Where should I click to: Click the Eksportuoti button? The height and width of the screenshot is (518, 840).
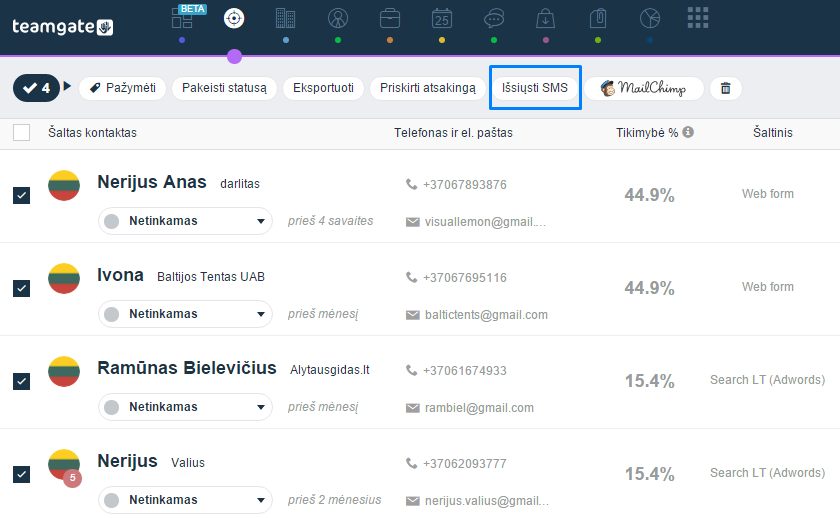pos(323,88)
